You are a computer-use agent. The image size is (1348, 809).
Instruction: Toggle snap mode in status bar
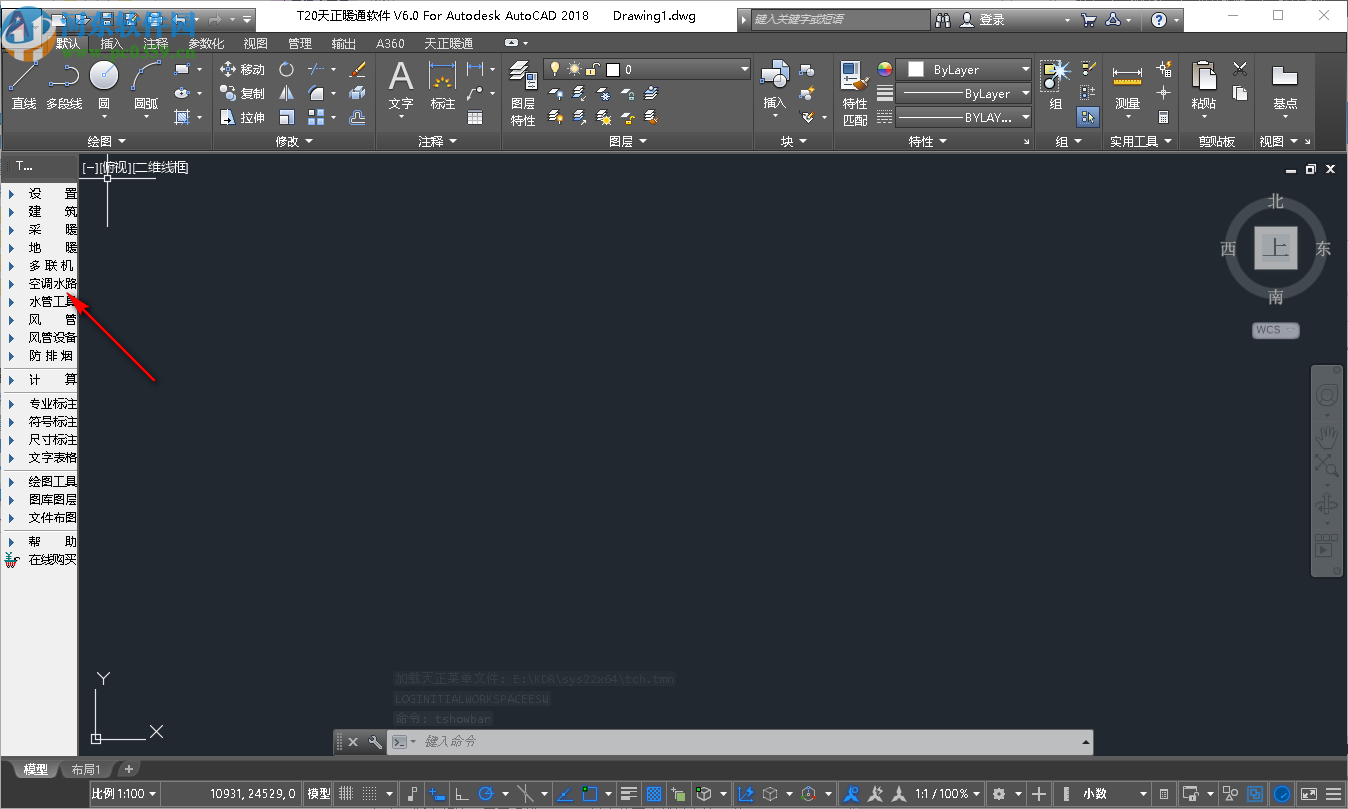[x=371, y=794]
